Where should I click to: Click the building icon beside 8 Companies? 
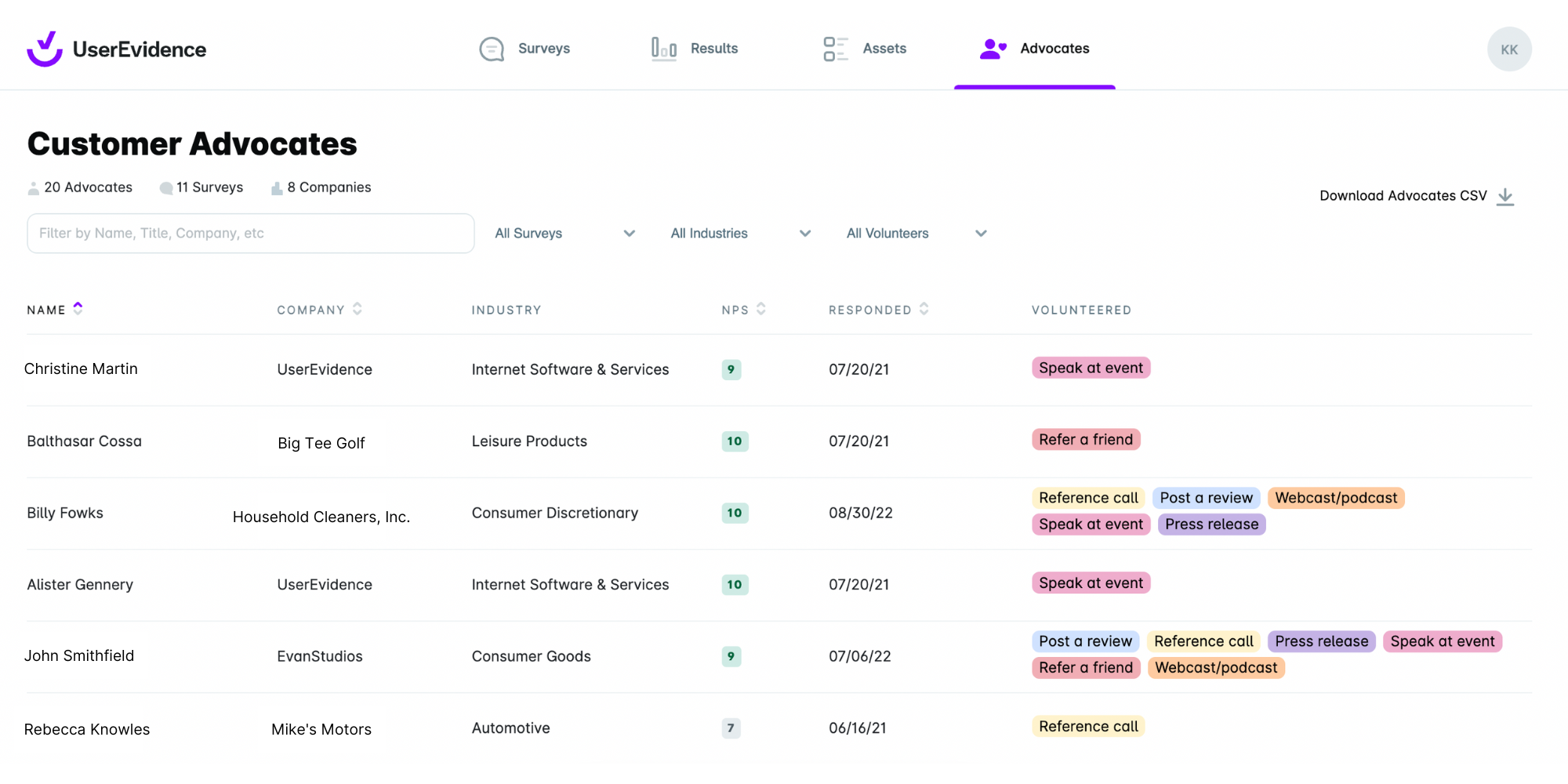(x=277, y=188)
